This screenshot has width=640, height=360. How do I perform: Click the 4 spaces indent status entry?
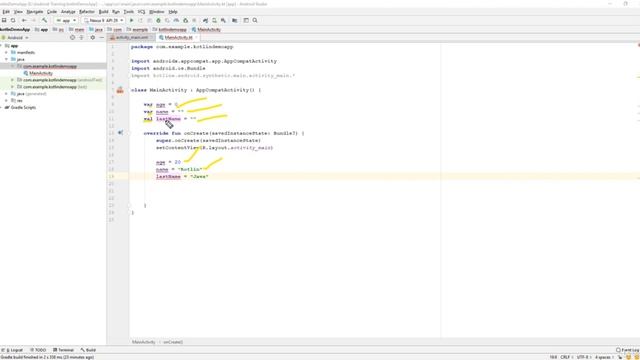tap(604, 357)
